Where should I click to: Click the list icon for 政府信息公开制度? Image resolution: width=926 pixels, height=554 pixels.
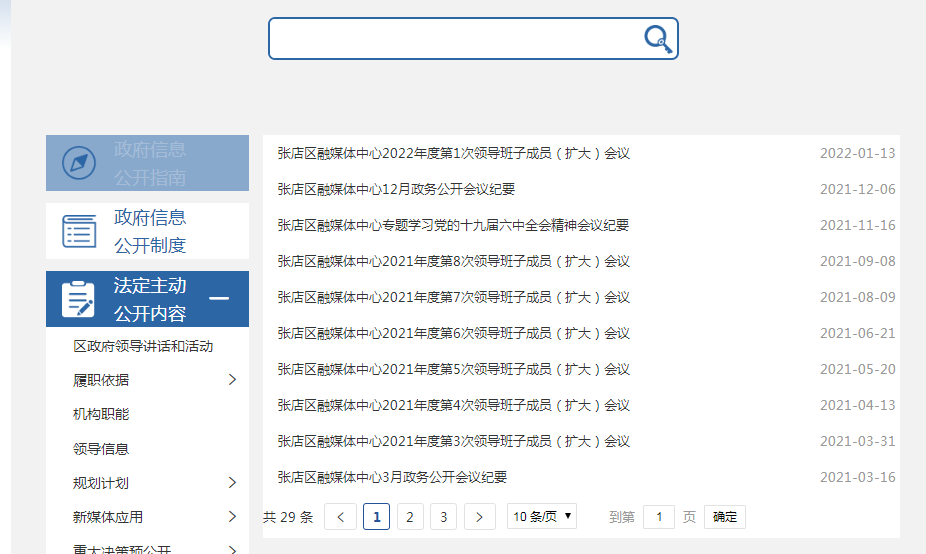coord(79,231)
